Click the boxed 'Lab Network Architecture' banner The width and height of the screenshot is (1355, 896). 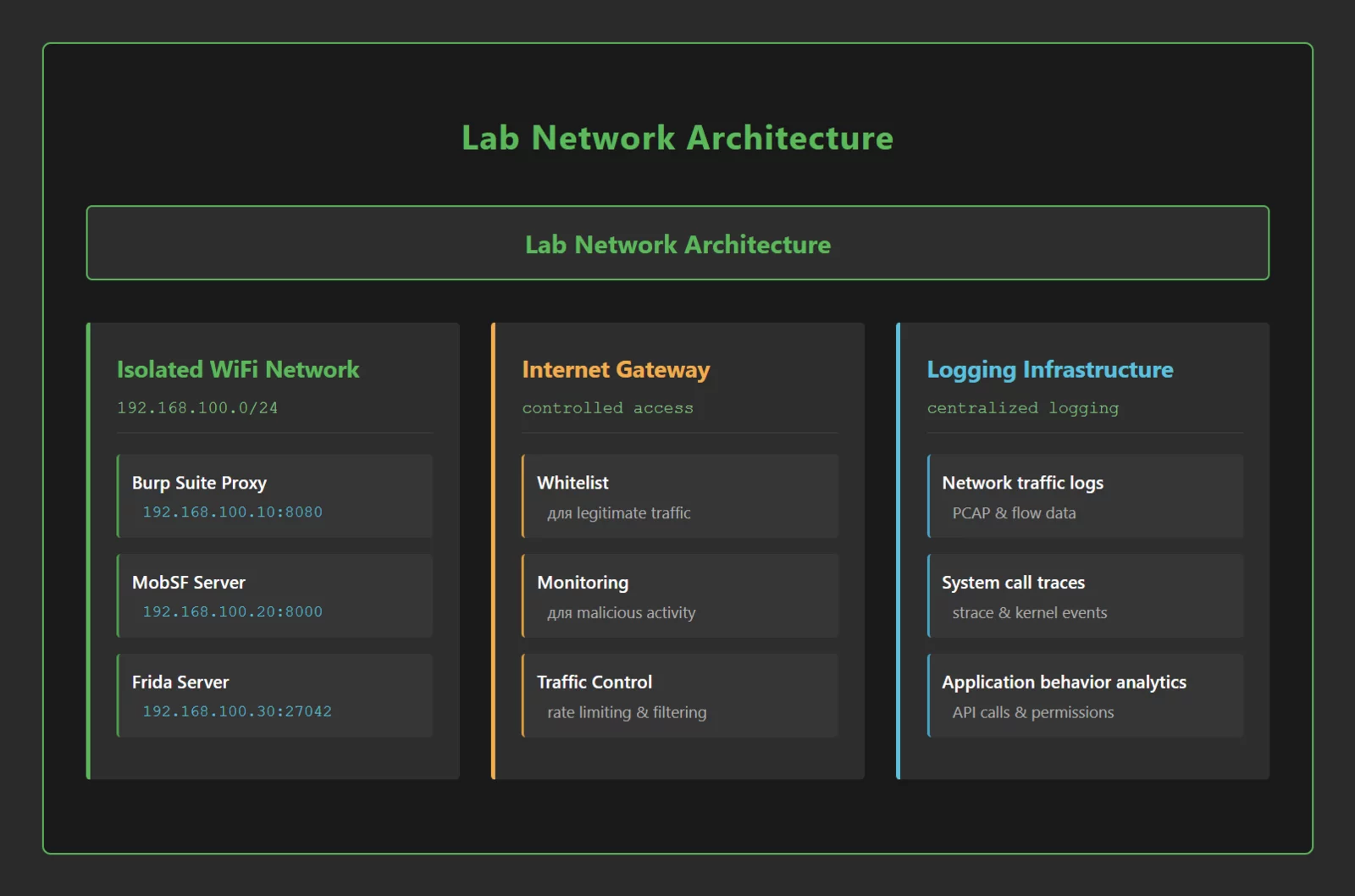[677, 243]
